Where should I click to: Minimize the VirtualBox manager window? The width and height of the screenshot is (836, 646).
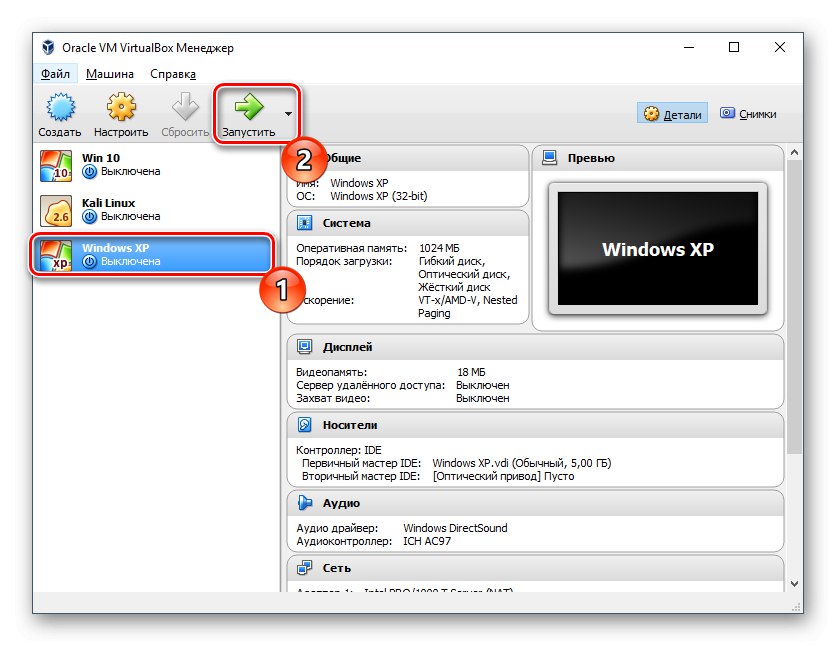tap(689, 47)
